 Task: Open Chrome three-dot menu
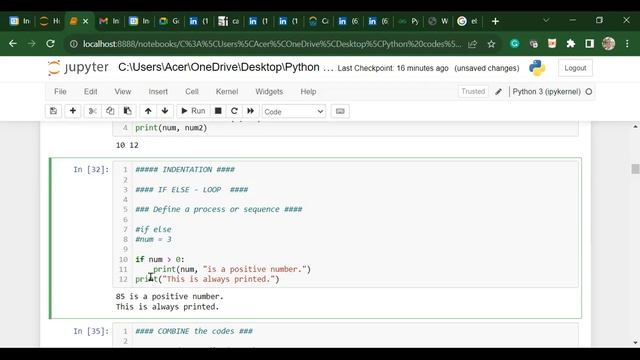pos(627,44)
